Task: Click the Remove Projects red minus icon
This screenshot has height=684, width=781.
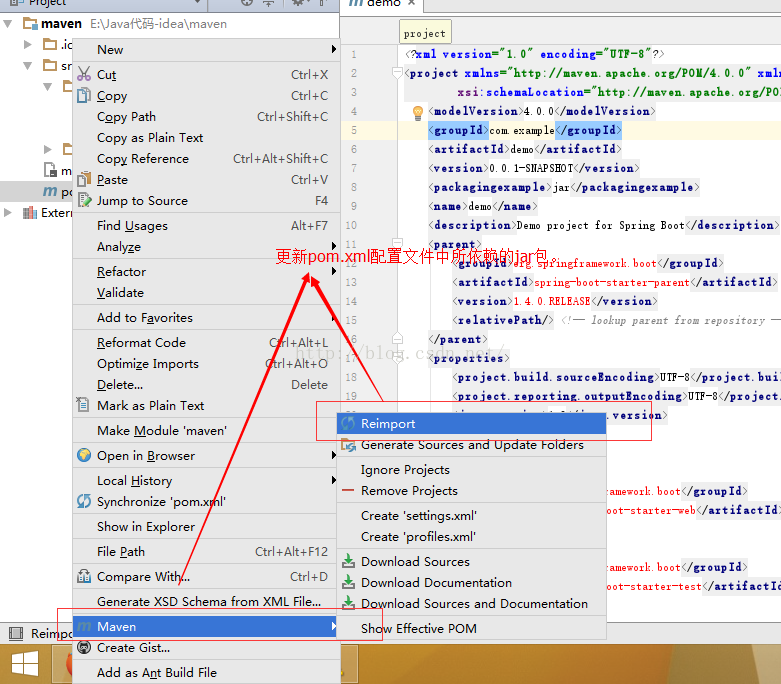Action: pos(348,491)
